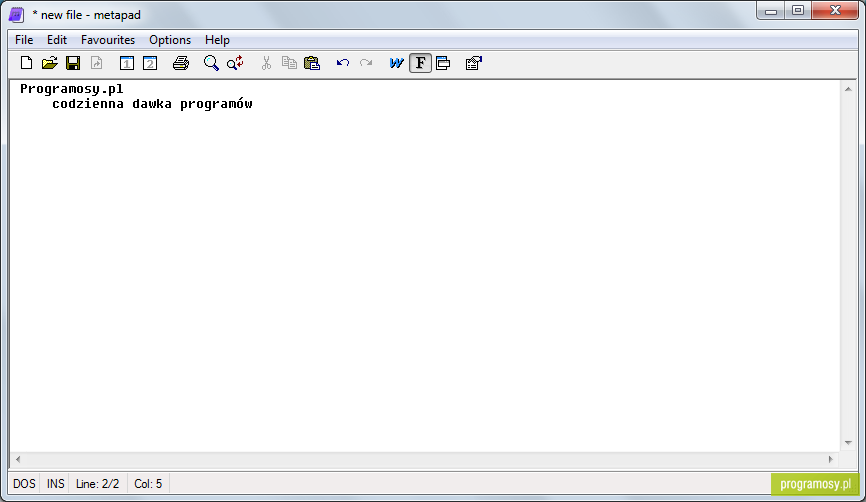Open the Edit menu
This screenshot has width=866, height=502.
tap(57, 40)
